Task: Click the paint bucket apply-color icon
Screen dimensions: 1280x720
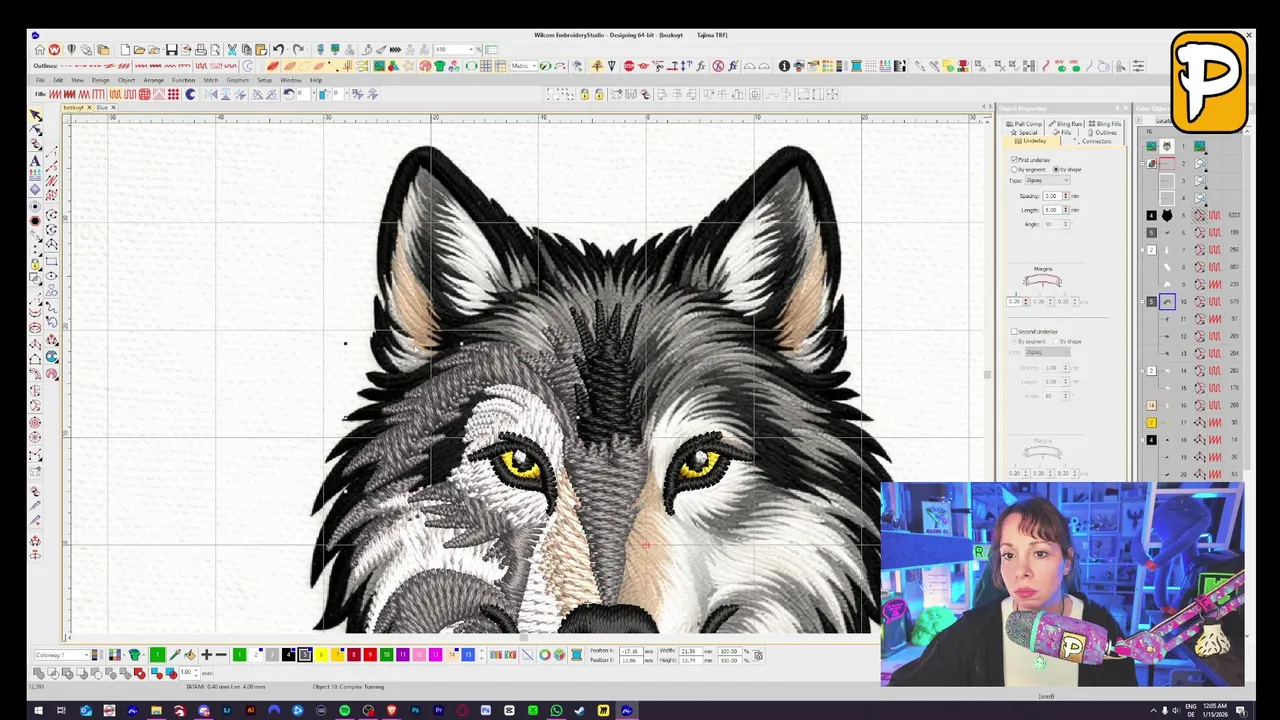Action: (190, 655)
